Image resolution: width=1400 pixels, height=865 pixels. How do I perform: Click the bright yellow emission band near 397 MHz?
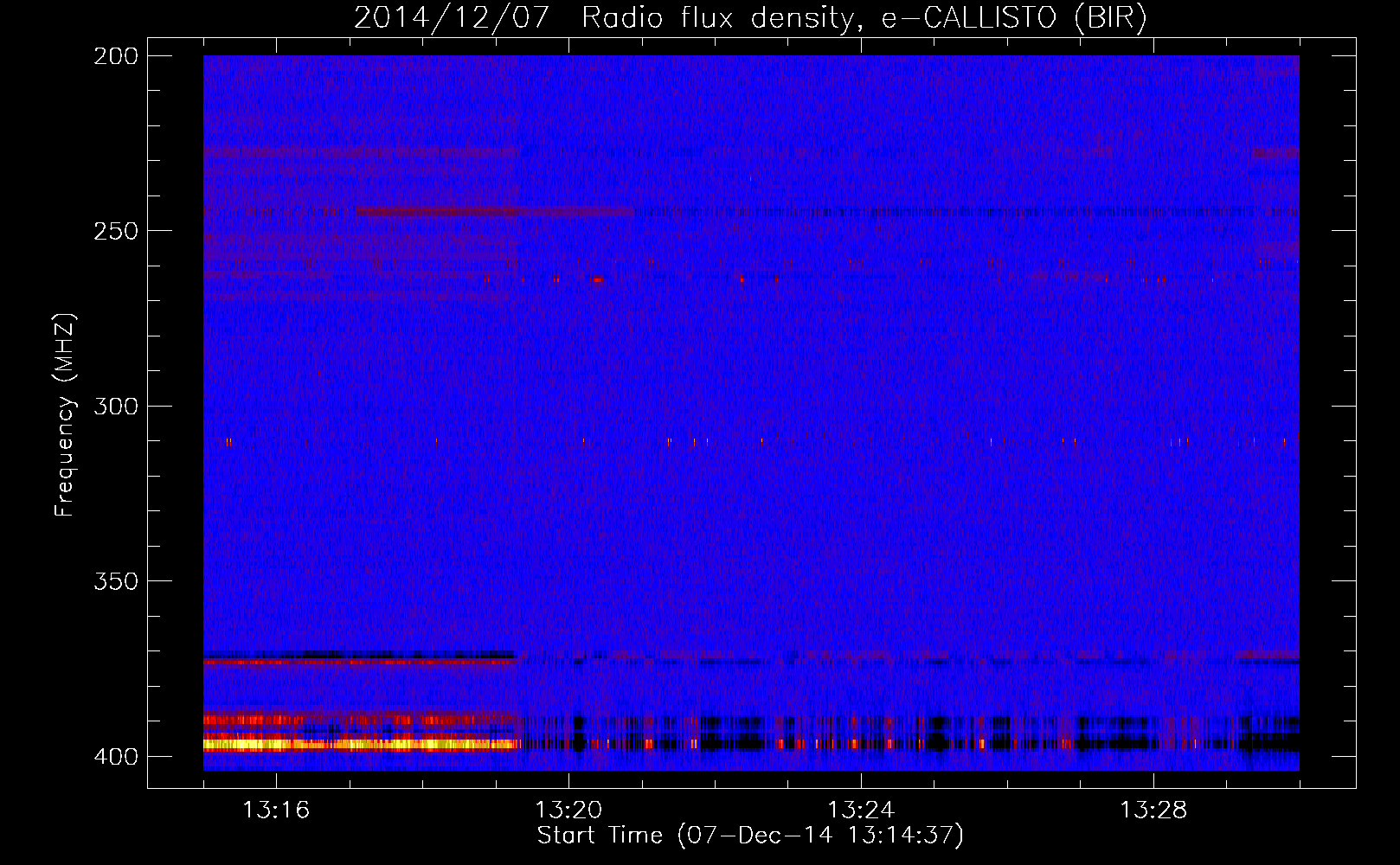[360, 744]
